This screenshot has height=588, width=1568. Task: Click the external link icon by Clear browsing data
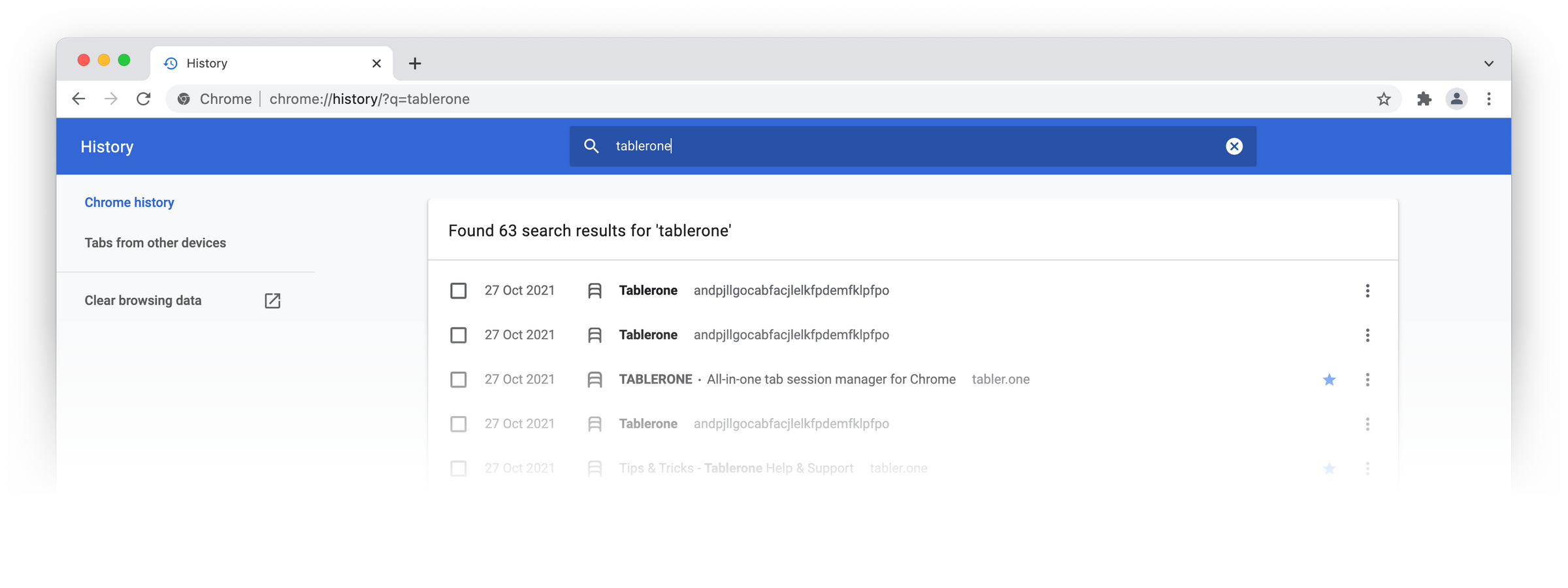click(x=272, y=301)
